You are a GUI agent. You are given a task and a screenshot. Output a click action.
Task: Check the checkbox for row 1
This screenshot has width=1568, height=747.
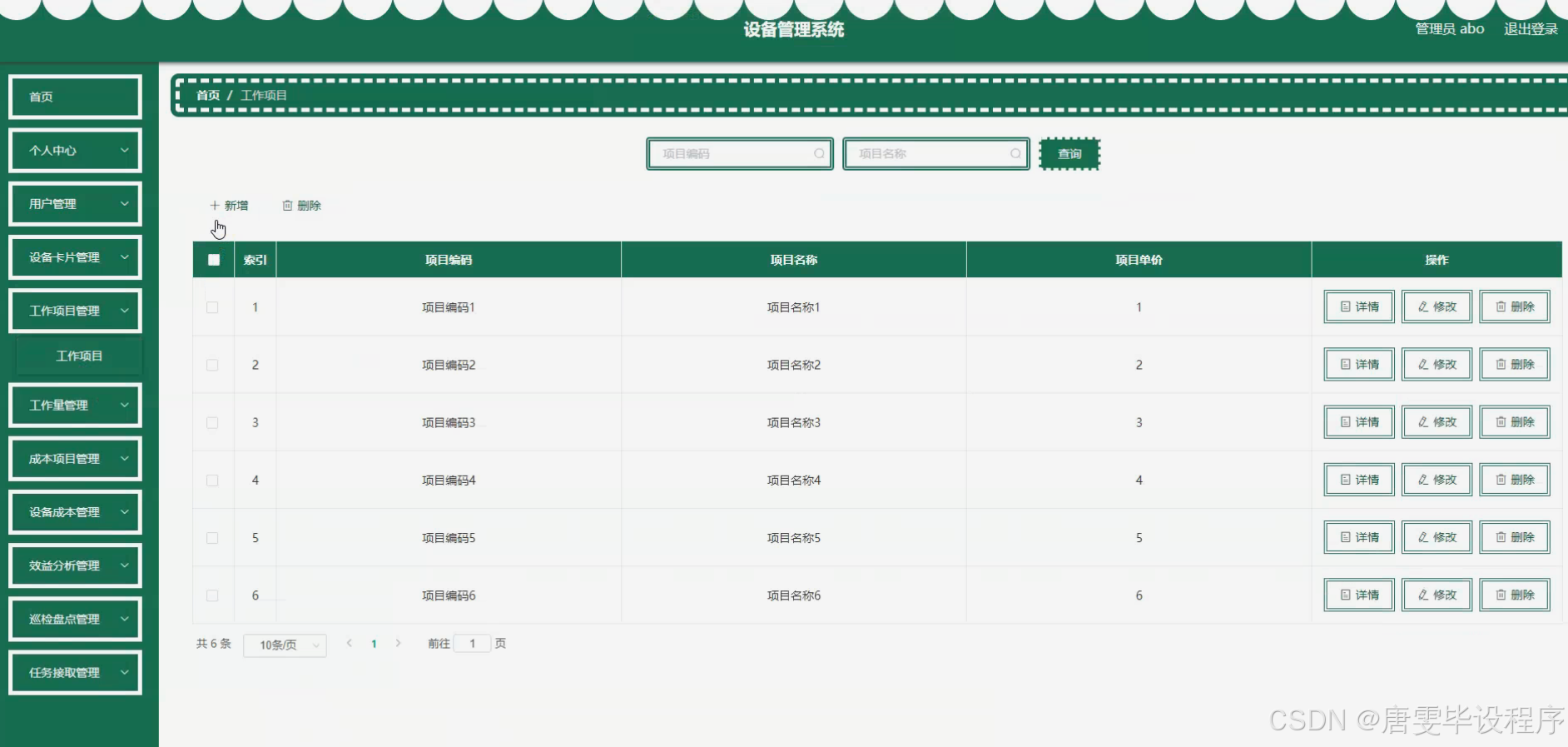(212, 307)
